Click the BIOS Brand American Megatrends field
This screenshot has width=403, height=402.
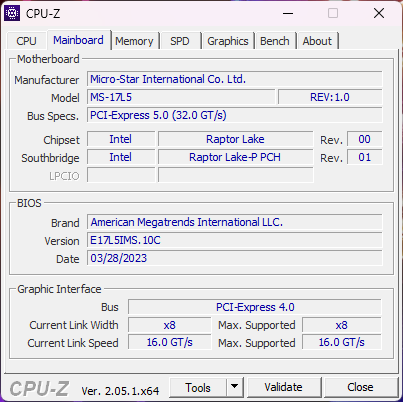[x=235, y=222]
